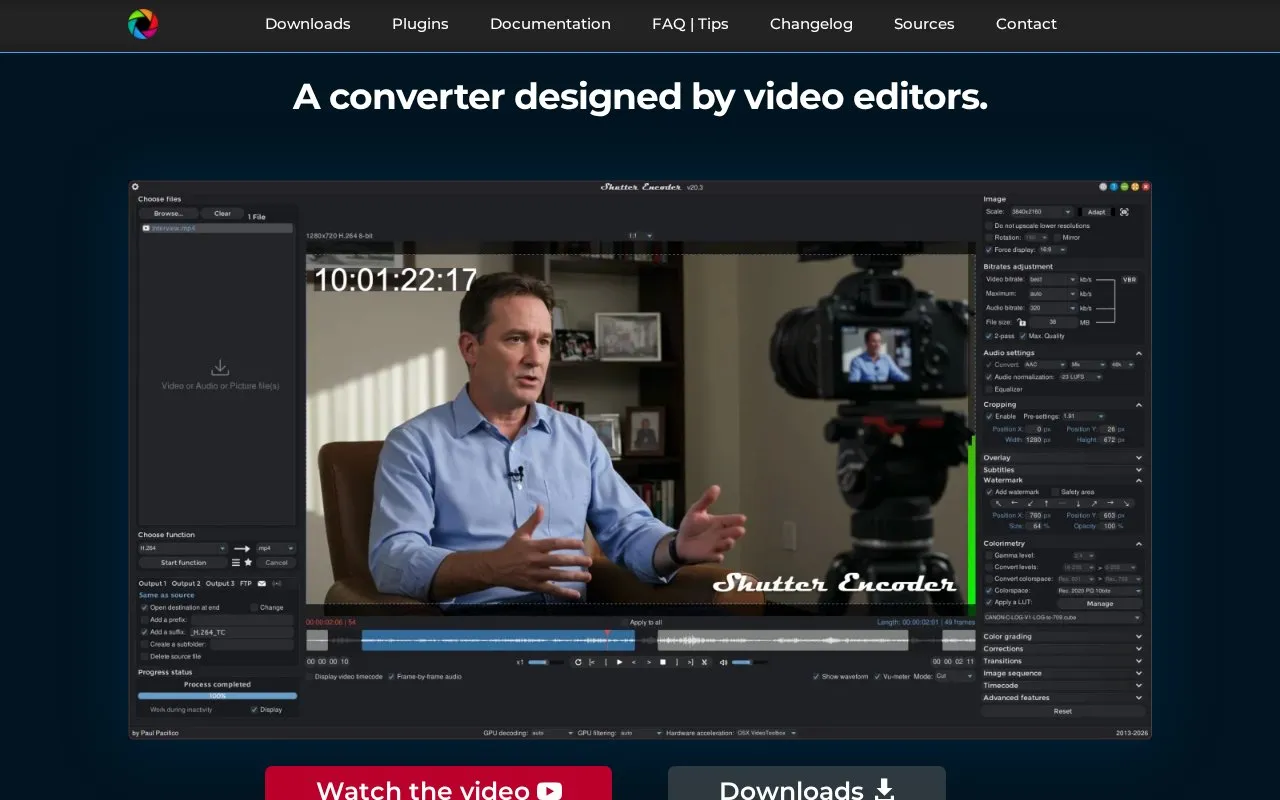The image size is (1280, 800).
Task: Click the speaker volume icon below the preview
Action: tap(724, 662)
